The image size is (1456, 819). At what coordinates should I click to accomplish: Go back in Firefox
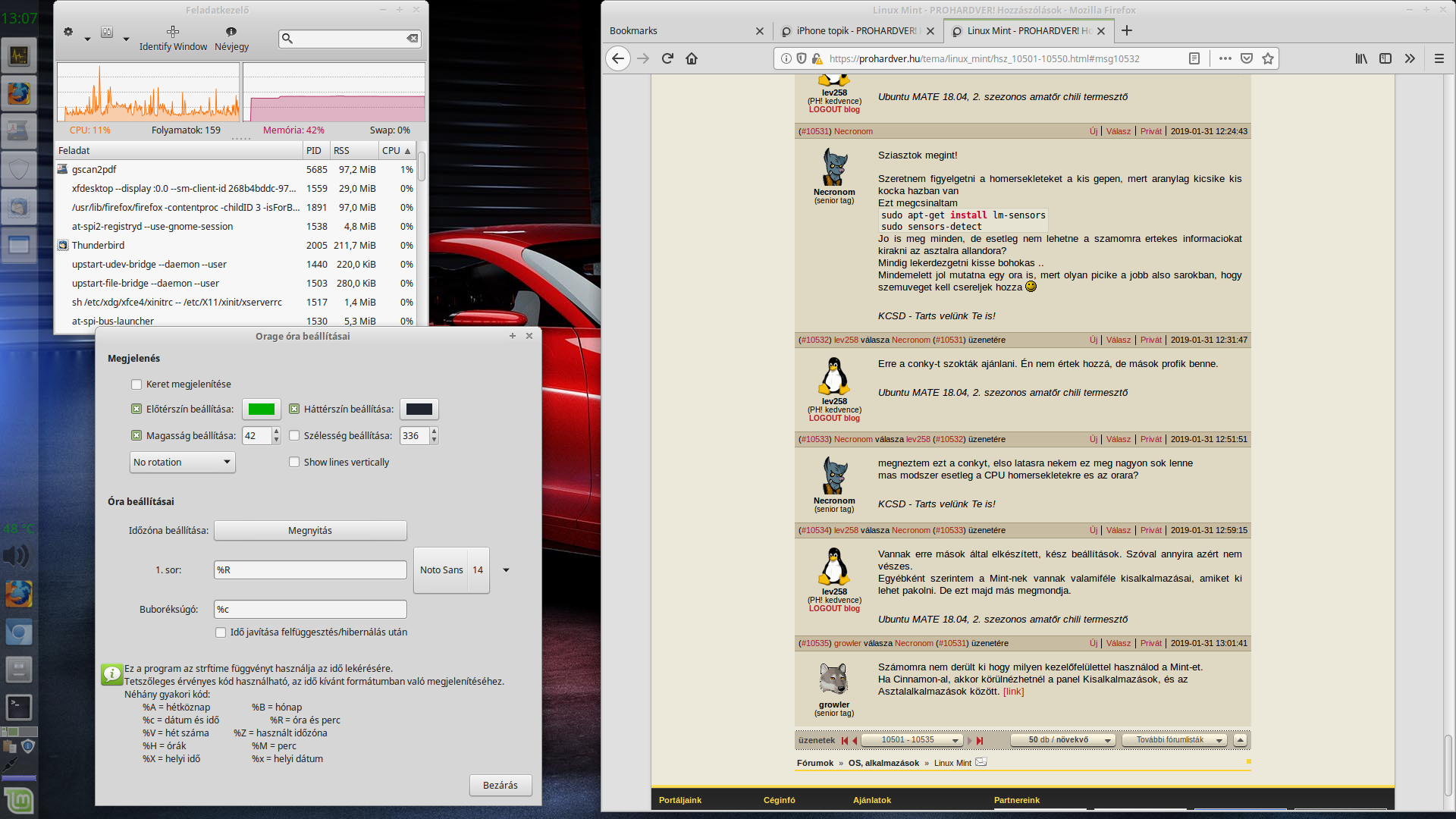618,58
